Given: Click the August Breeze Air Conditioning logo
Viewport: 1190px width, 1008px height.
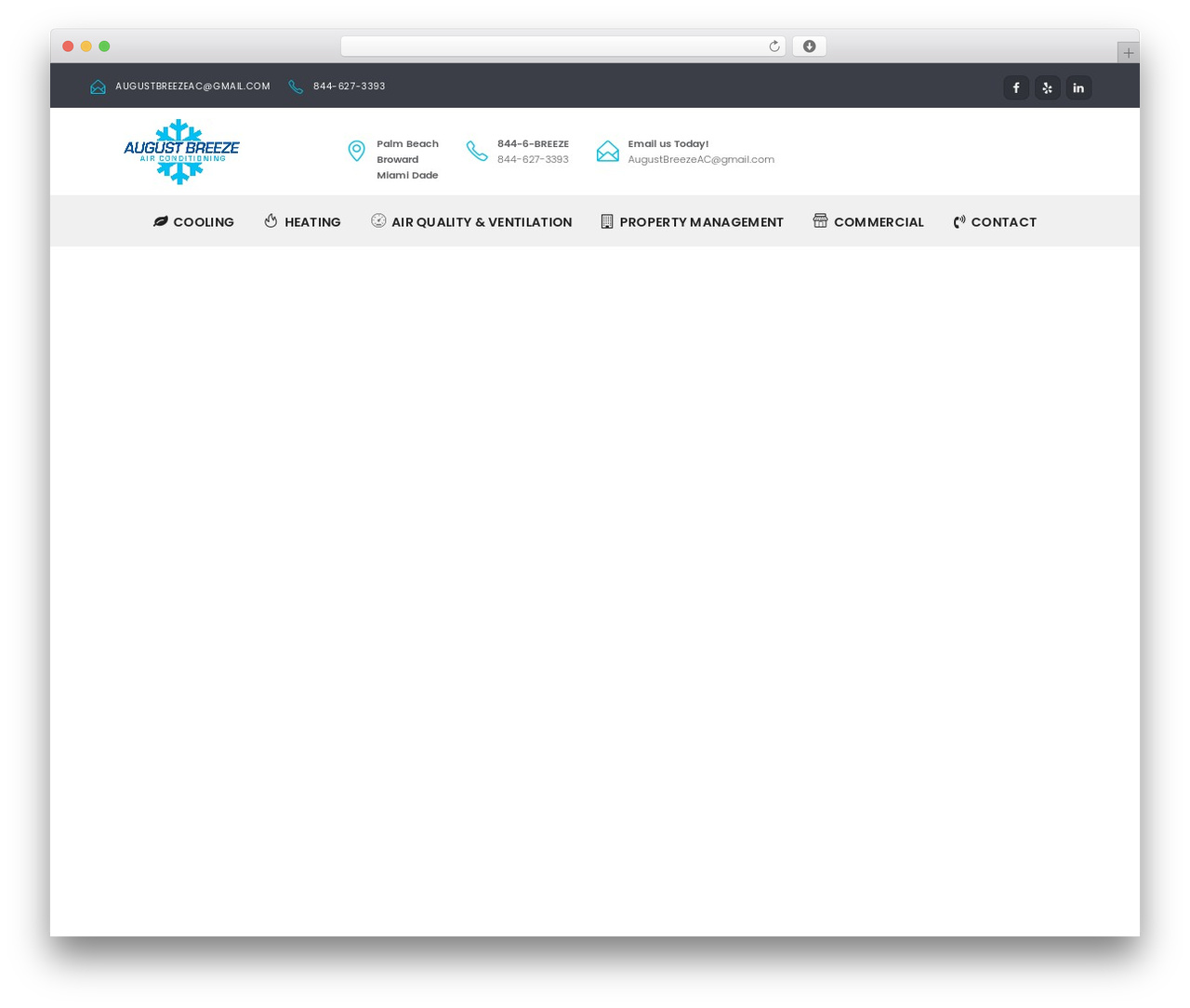Looking at the screenshot, I should tap(181, 152).
